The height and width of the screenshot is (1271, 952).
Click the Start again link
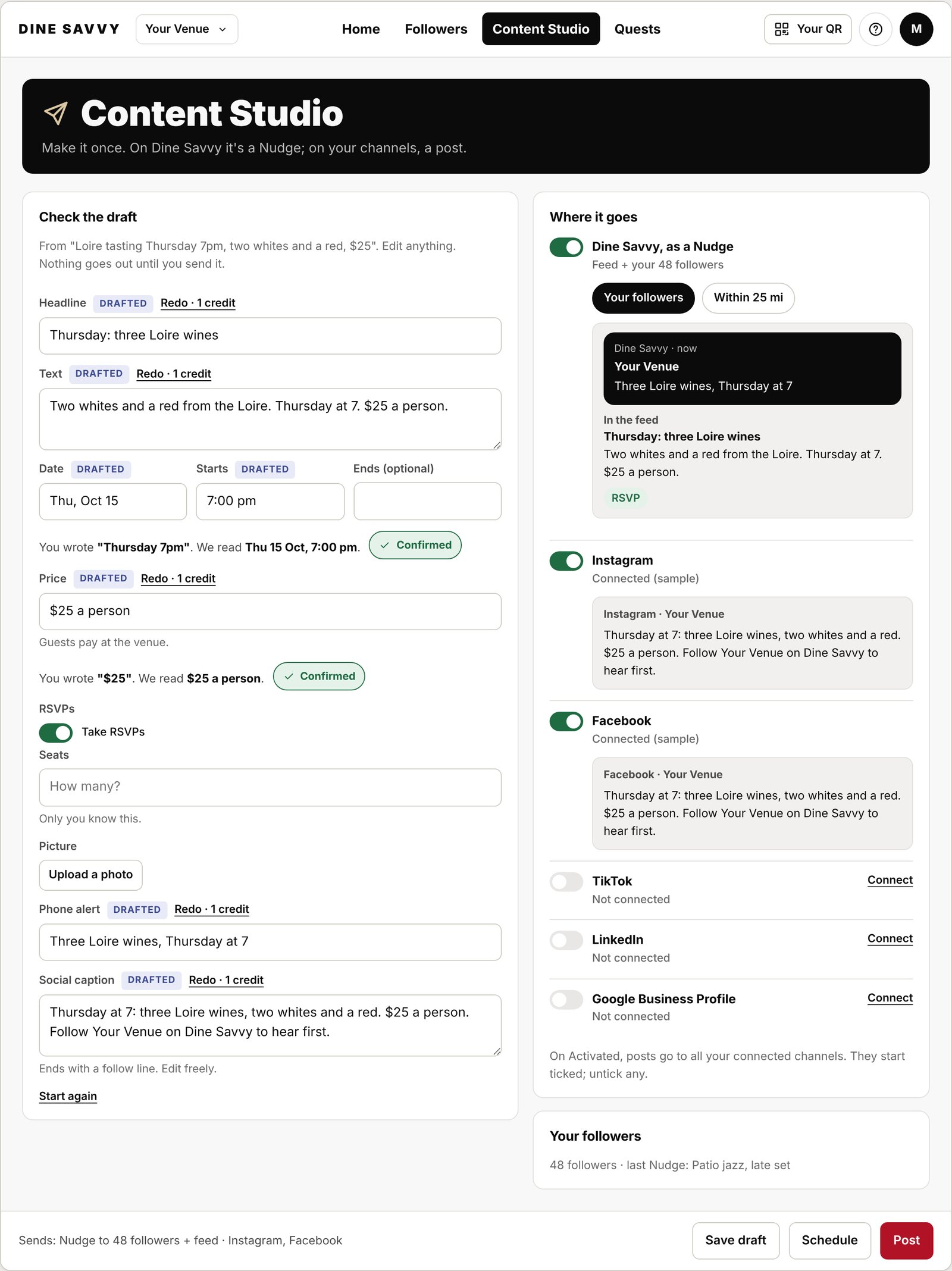pos(68,1097)
